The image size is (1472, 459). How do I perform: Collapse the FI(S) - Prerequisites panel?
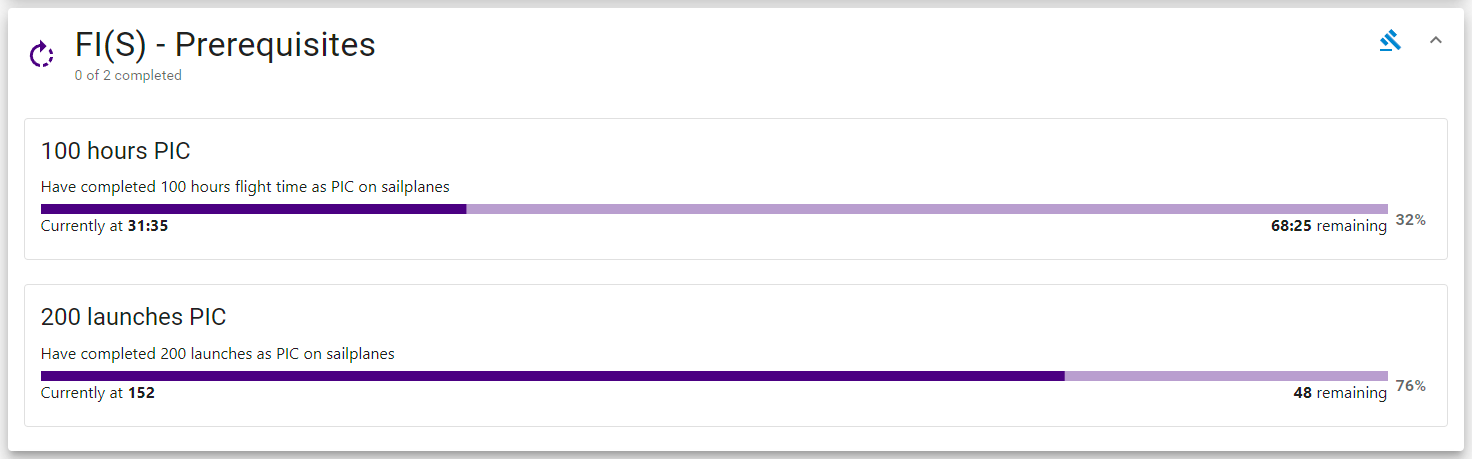pos(1436,41)
